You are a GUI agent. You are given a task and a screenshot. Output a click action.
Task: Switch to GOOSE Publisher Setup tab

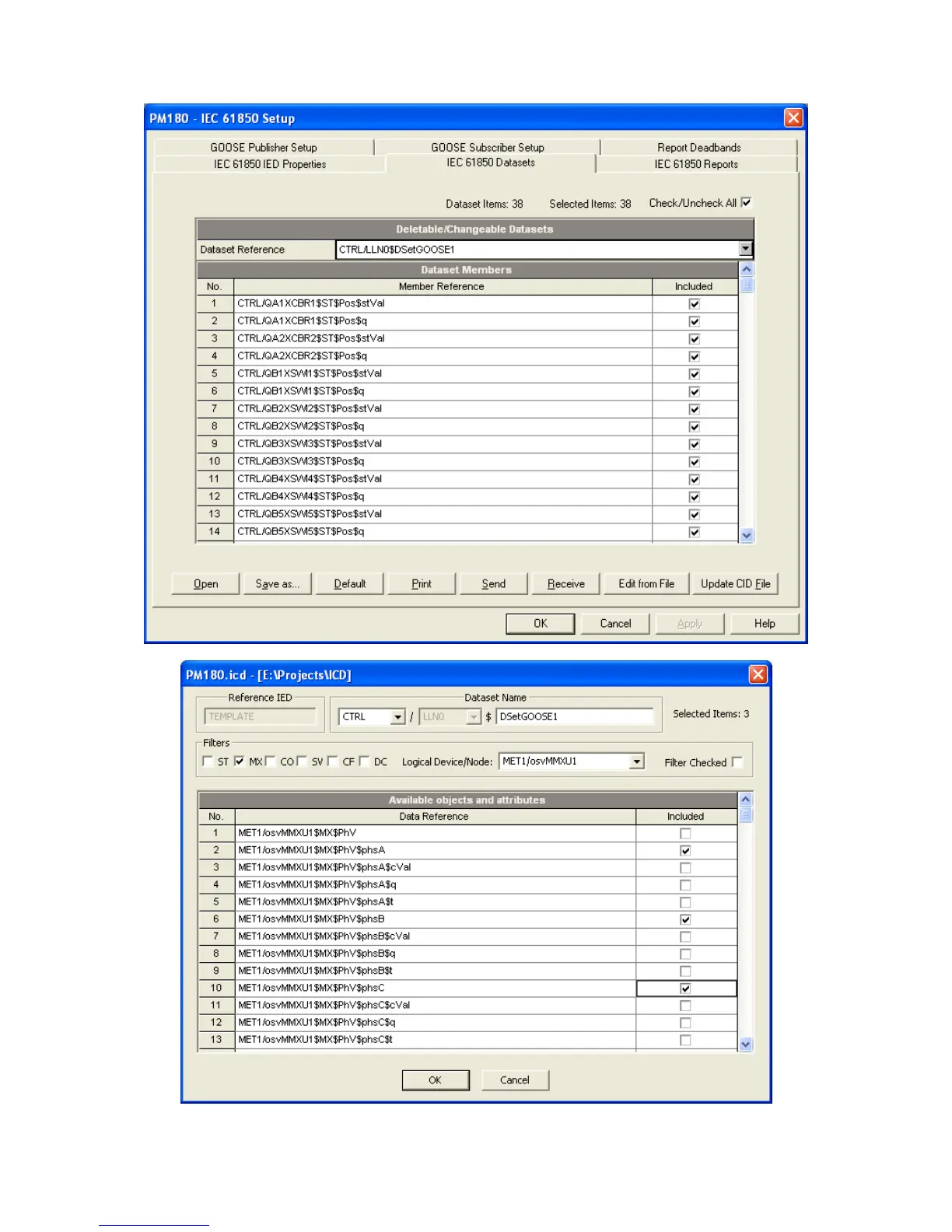(x=264, y=147)
